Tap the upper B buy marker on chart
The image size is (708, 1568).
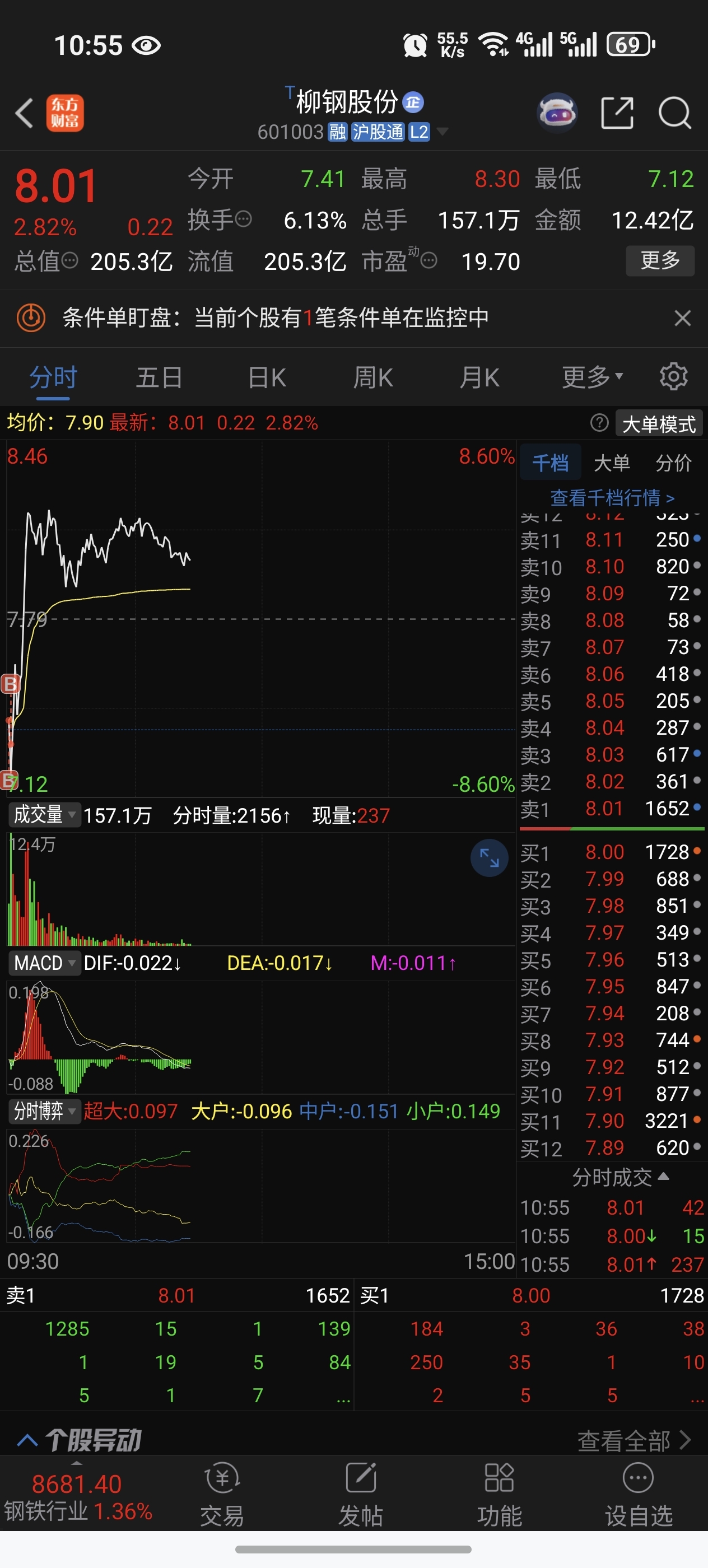(10, 684)
